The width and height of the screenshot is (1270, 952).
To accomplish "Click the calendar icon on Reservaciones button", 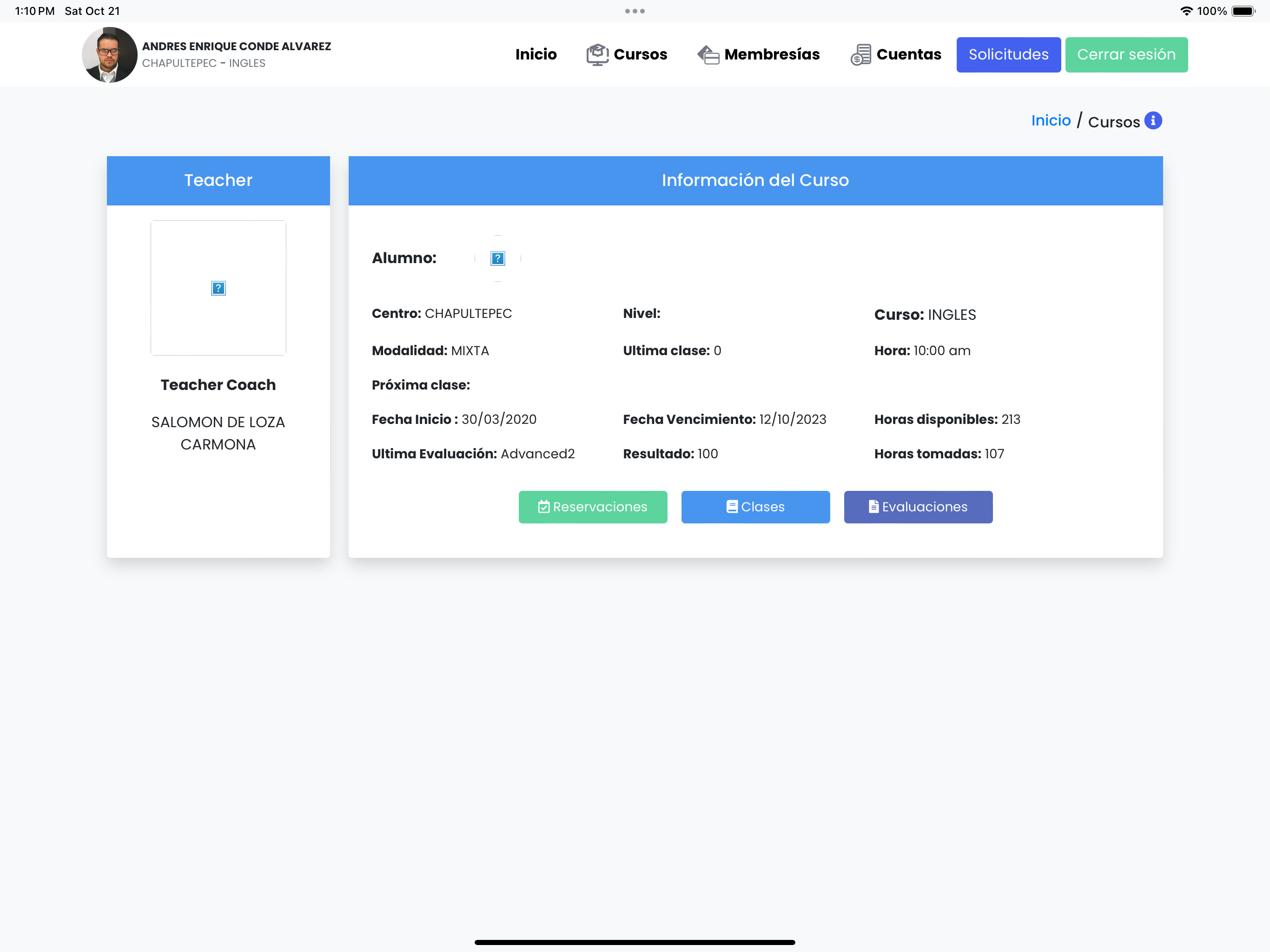I will tap(544, 506).
